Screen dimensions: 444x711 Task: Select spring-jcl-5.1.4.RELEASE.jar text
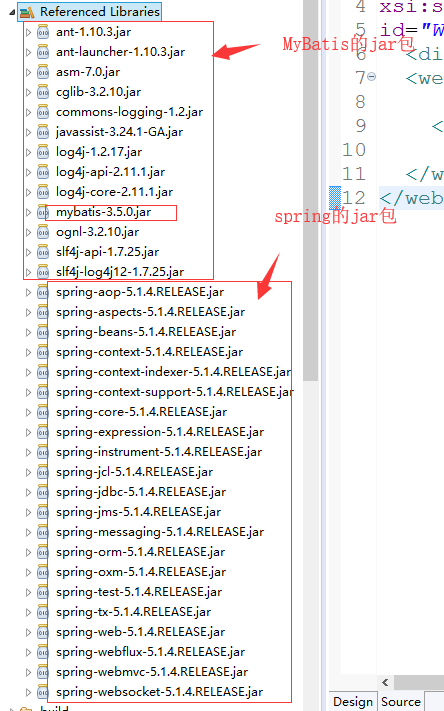tap(134, 472)
